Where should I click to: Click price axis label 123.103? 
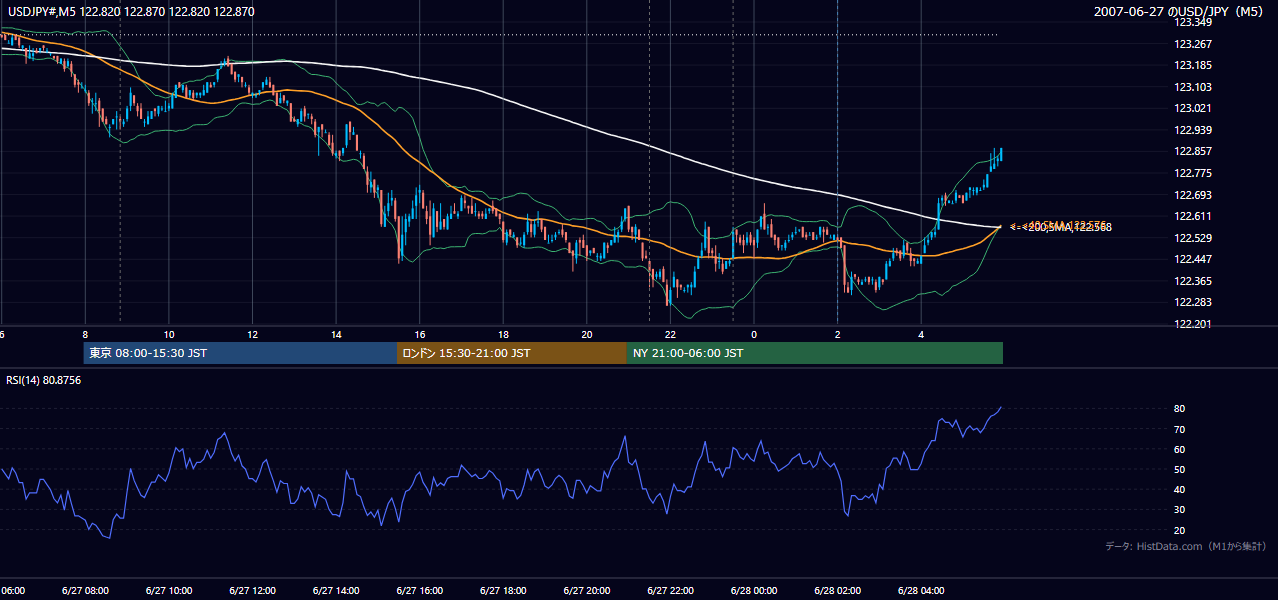(x=1193, y=87)
